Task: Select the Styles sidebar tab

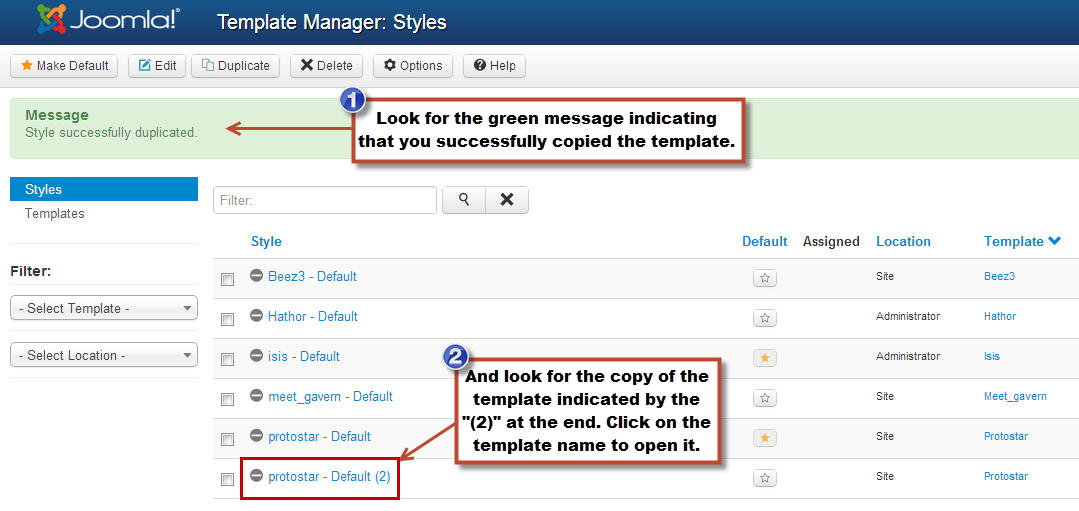Action: pos(104,189)
